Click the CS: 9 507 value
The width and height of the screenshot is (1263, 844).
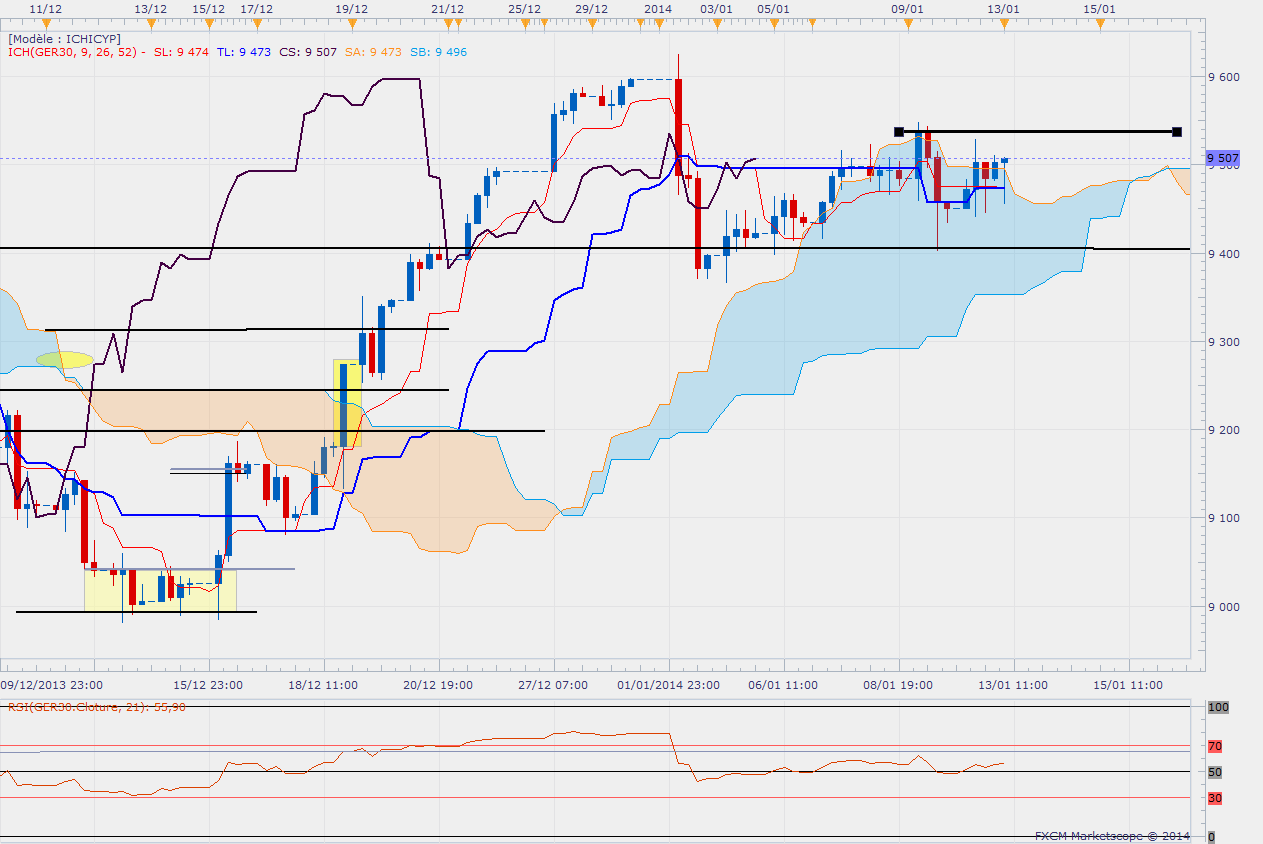308,52
